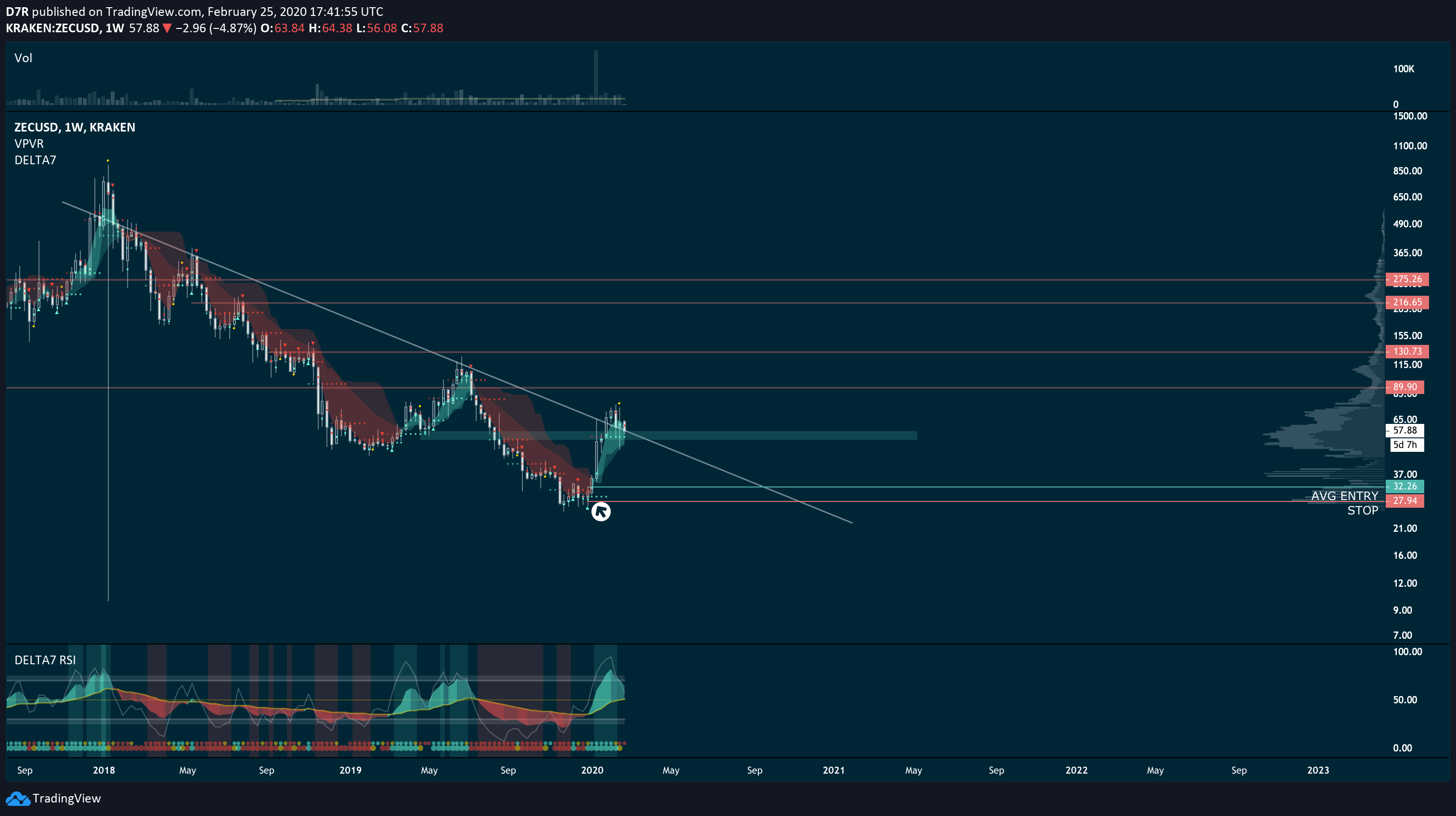The image size is (1456, 816).
Task: Click the 2022 label on the time axis
Action: click(1077, 770)
